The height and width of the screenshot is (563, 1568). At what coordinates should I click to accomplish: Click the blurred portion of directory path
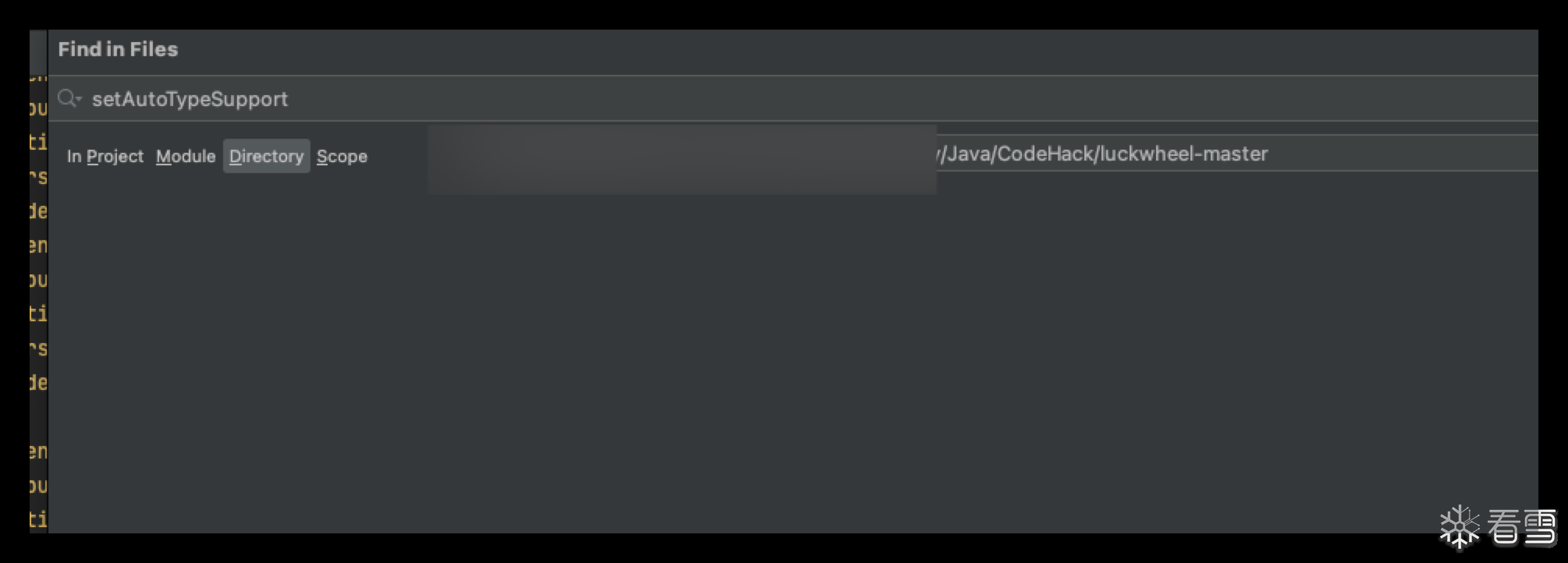pos(681,158)
